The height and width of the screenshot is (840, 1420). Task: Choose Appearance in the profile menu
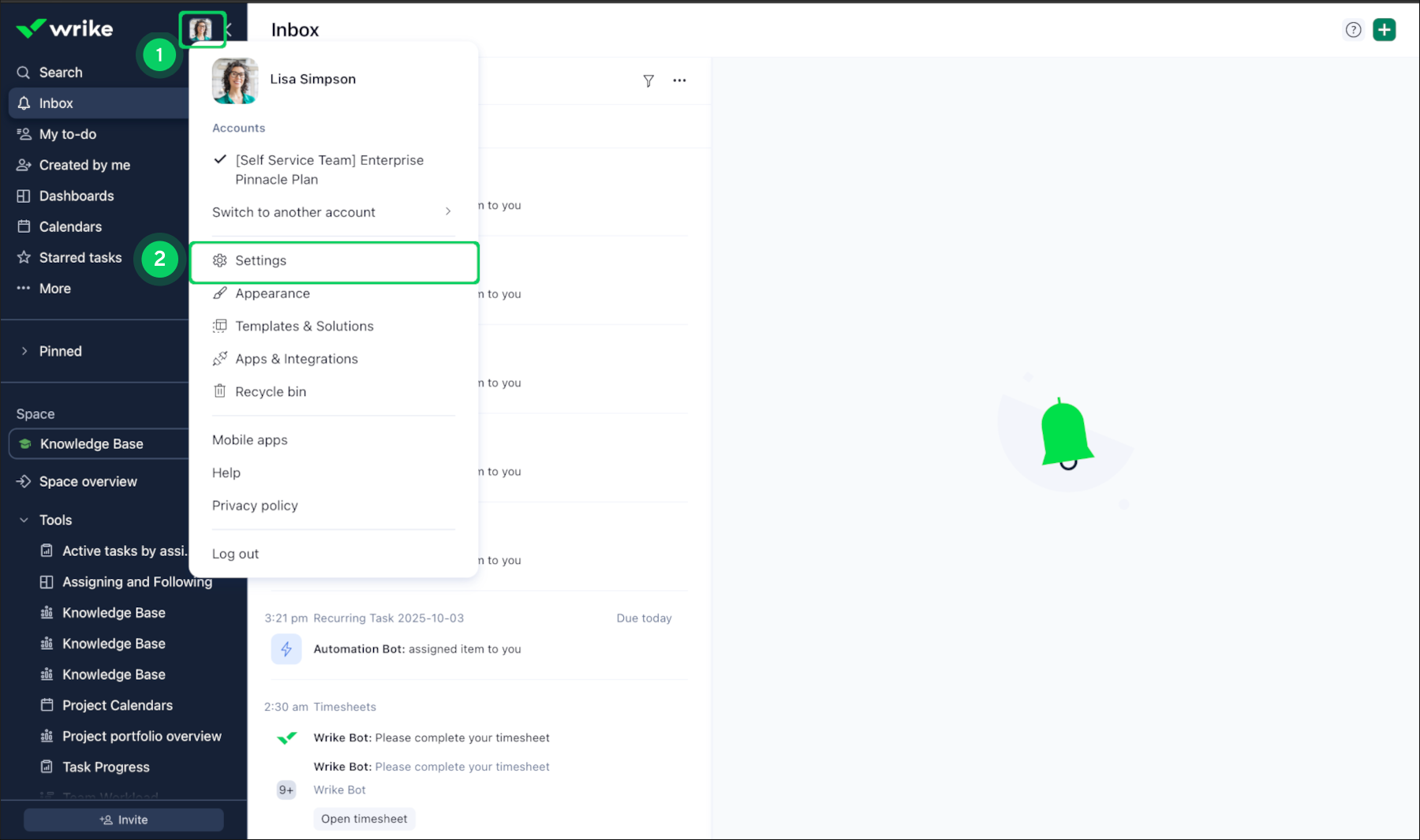pos(272,293)
